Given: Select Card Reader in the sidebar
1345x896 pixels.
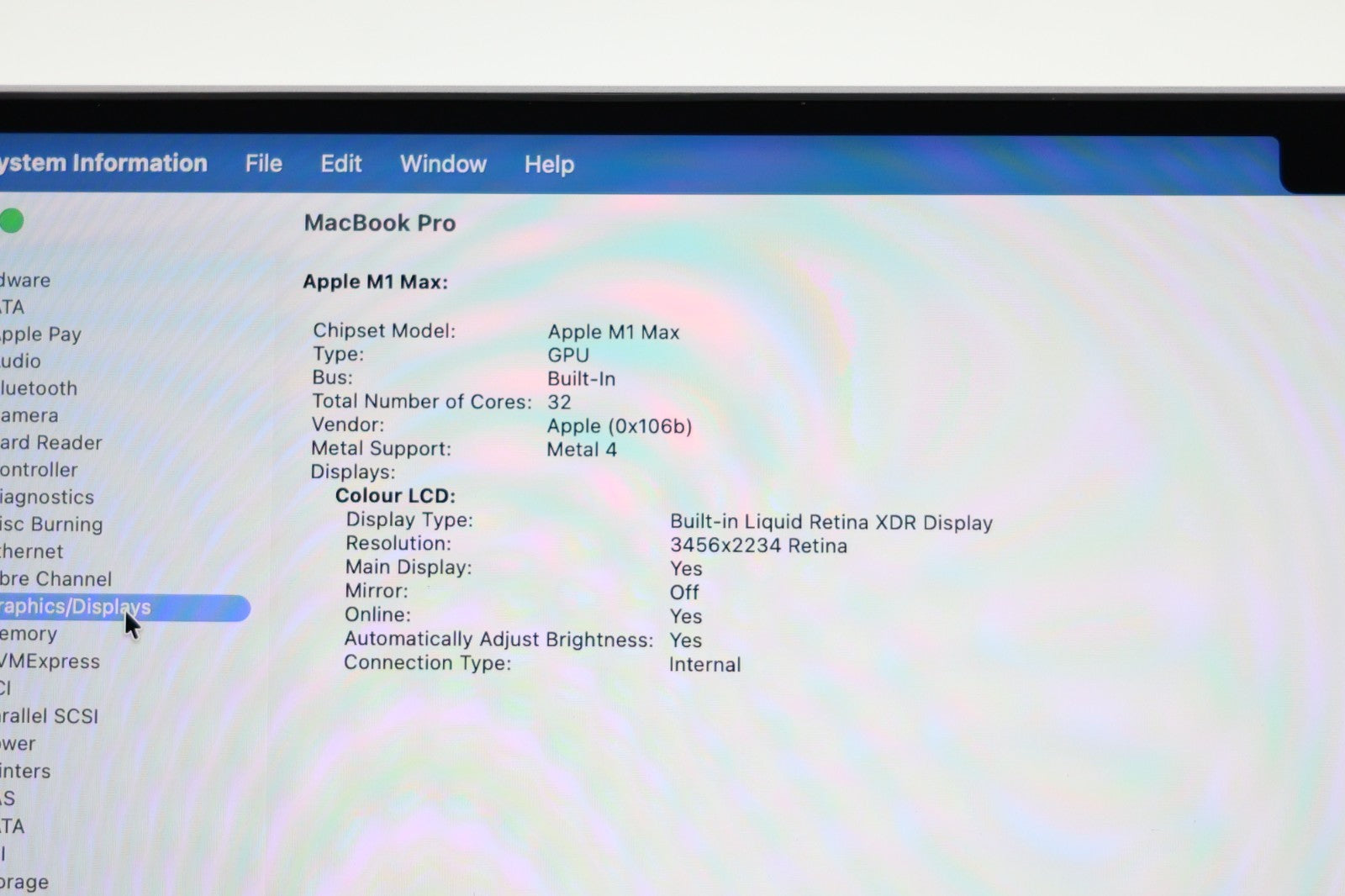Looking at the screenshot, I should (x=50, y=442).
